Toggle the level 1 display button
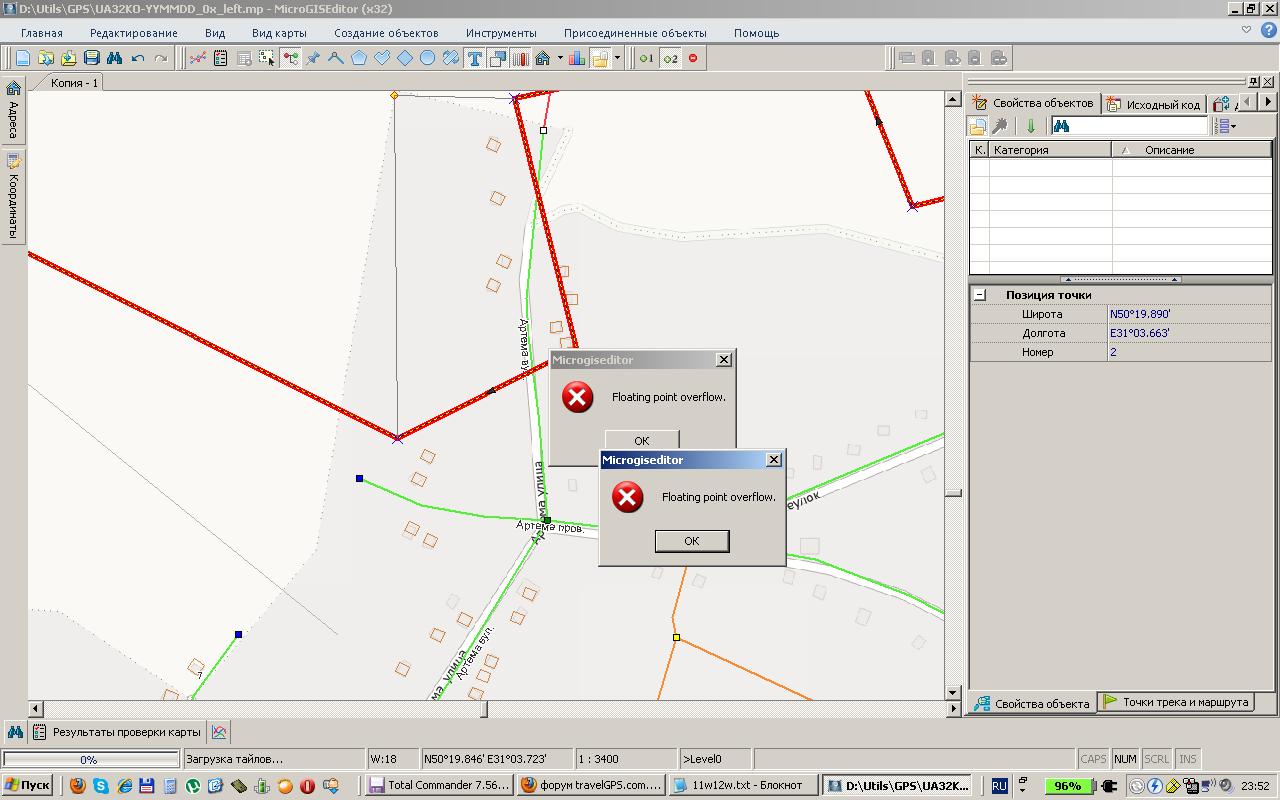This screenshot has height=800, width=1280. coord(646,58)
